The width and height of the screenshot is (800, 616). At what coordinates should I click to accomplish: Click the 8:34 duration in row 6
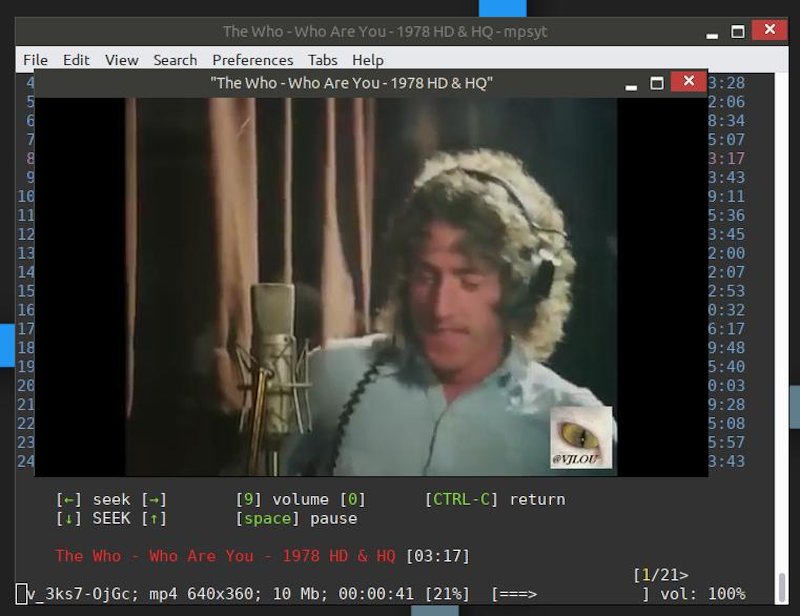coord(726,120)
